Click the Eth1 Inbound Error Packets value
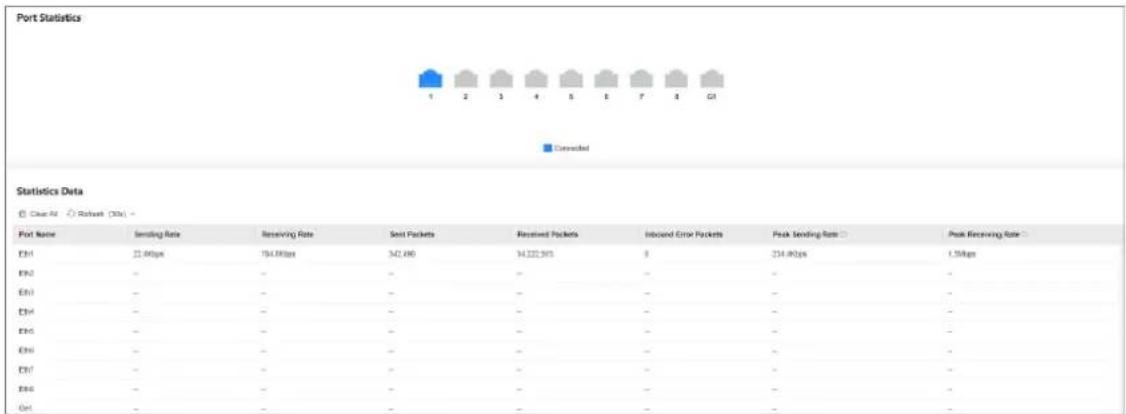 (x=647, y=254)
